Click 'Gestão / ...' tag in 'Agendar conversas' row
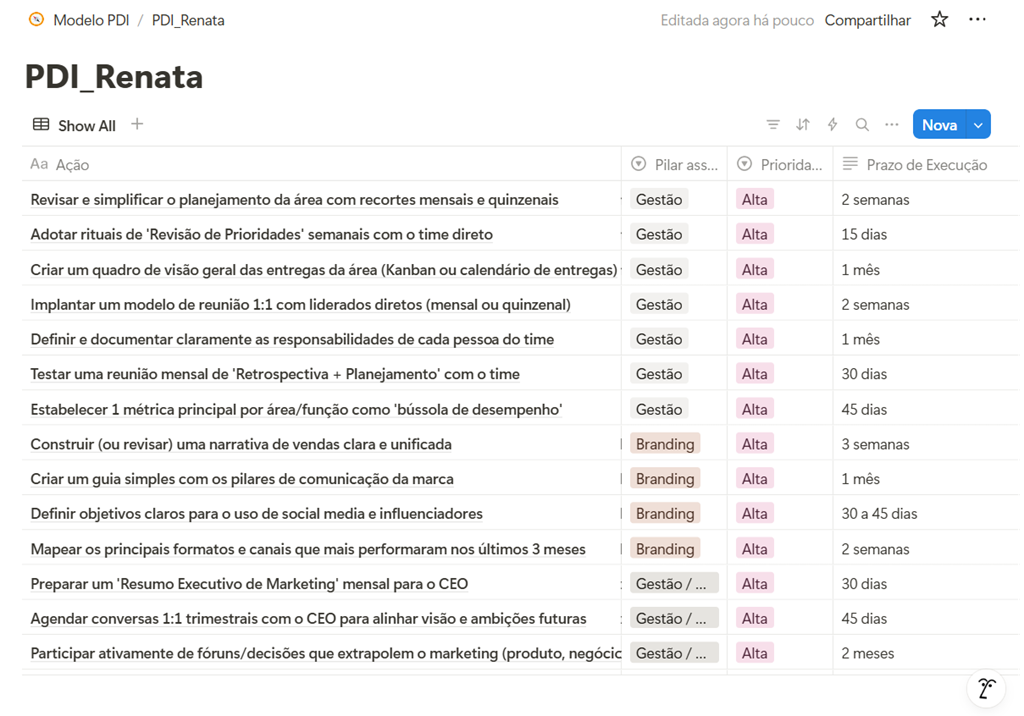Image resolution: width=1024 pixels, height=716 pixels. [674, 618]
